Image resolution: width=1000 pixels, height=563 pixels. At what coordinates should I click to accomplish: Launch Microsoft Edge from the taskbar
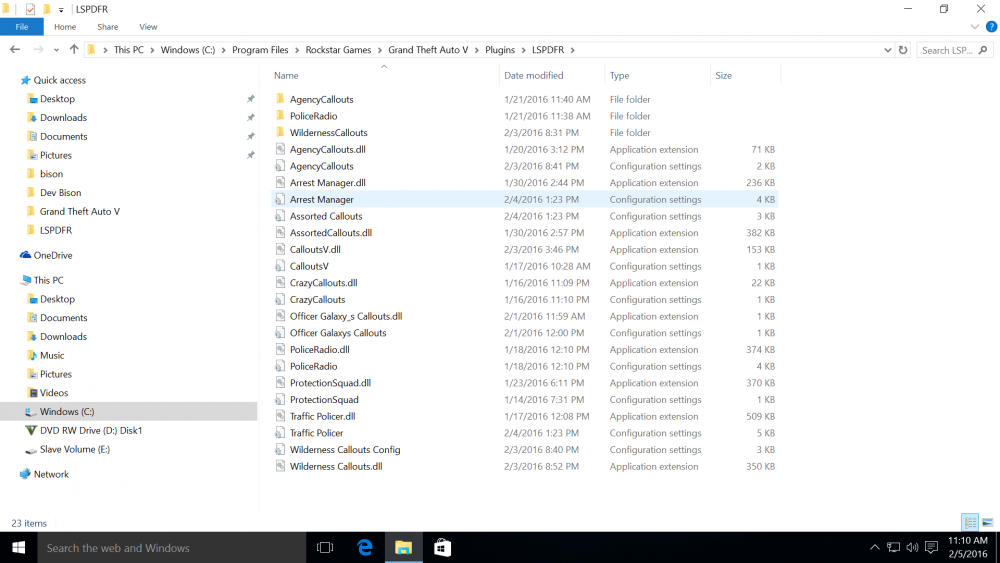pos(365,548)
